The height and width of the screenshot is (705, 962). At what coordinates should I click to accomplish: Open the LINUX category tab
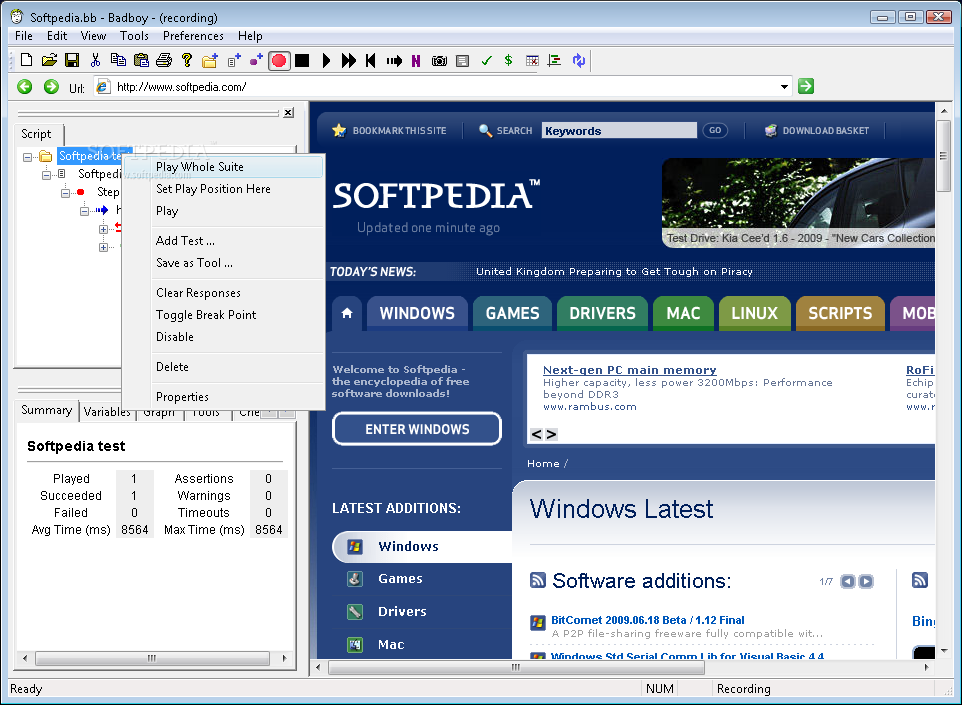point(755,314)
